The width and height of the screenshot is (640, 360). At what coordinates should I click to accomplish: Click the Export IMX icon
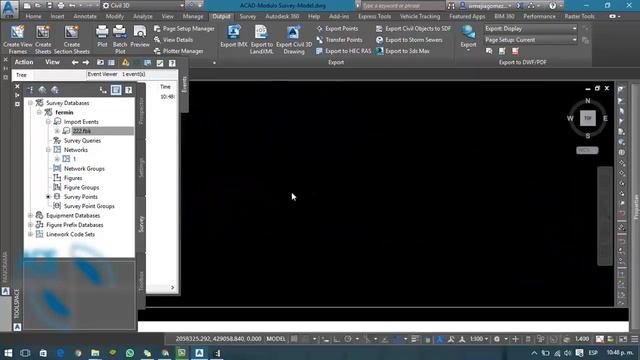coord(234,33)
